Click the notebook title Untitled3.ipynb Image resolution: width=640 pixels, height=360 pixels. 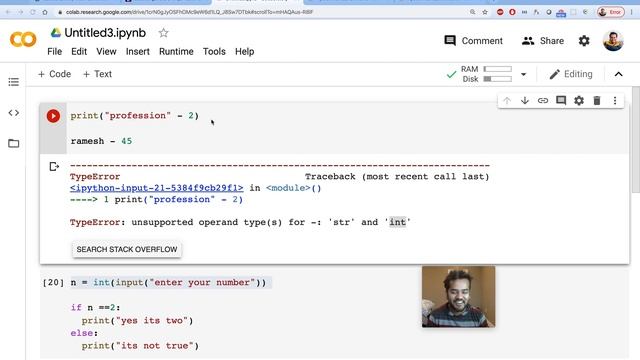[x=105, y=33]
